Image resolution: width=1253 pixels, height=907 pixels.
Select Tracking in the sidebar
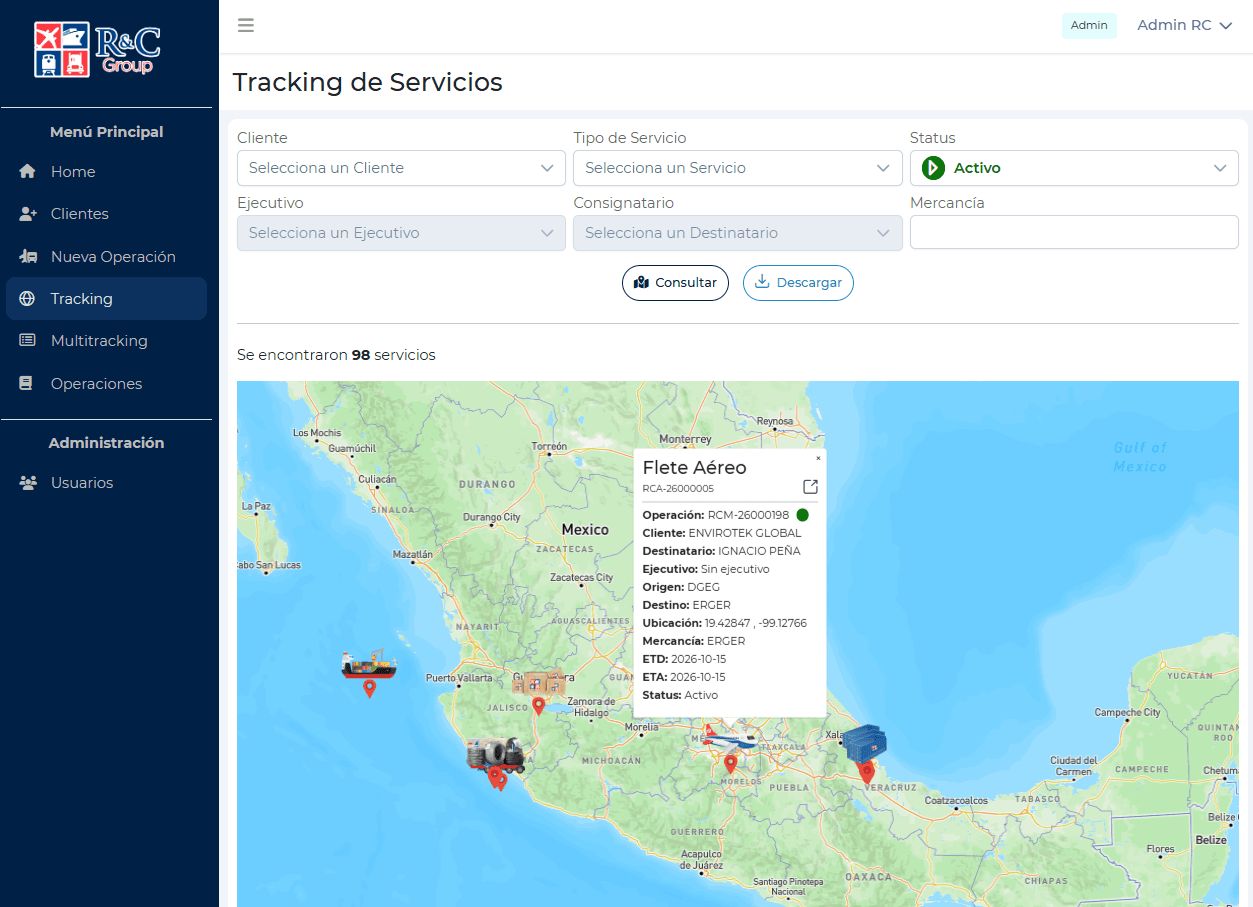(106, 299)
